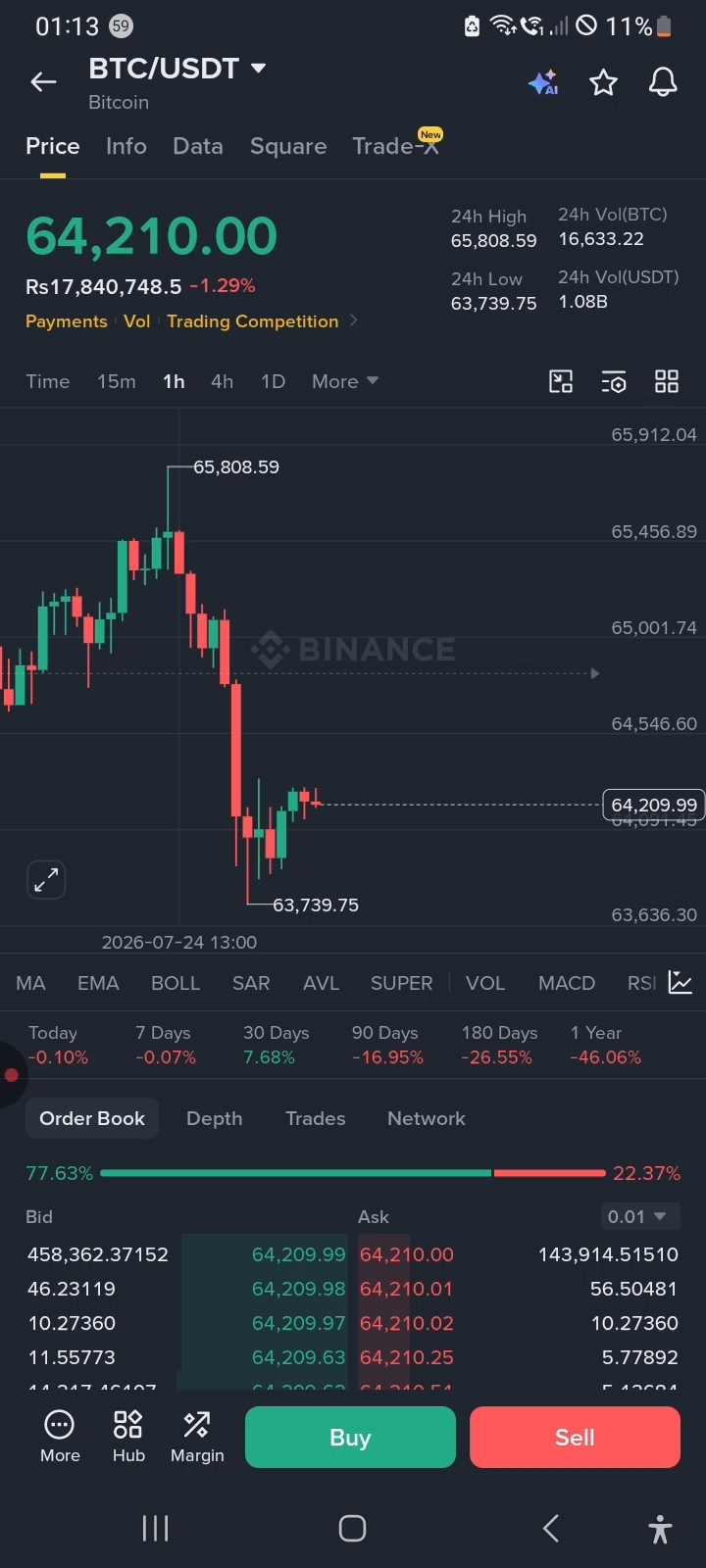
Task: Add BTC/USDT to favorites star
Action: (603, 82)
